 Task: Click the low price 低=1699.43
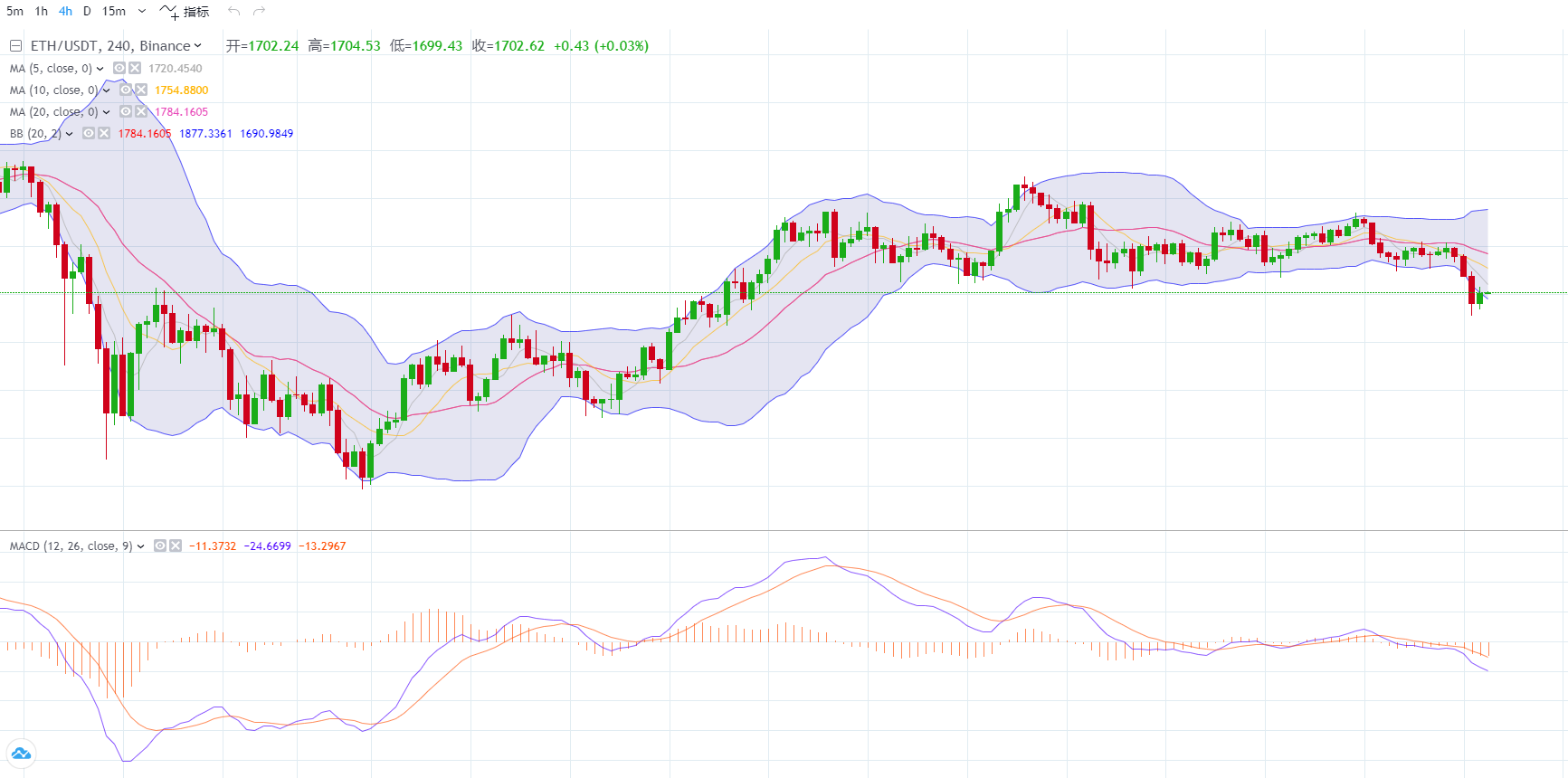click(x=426, y=45)
